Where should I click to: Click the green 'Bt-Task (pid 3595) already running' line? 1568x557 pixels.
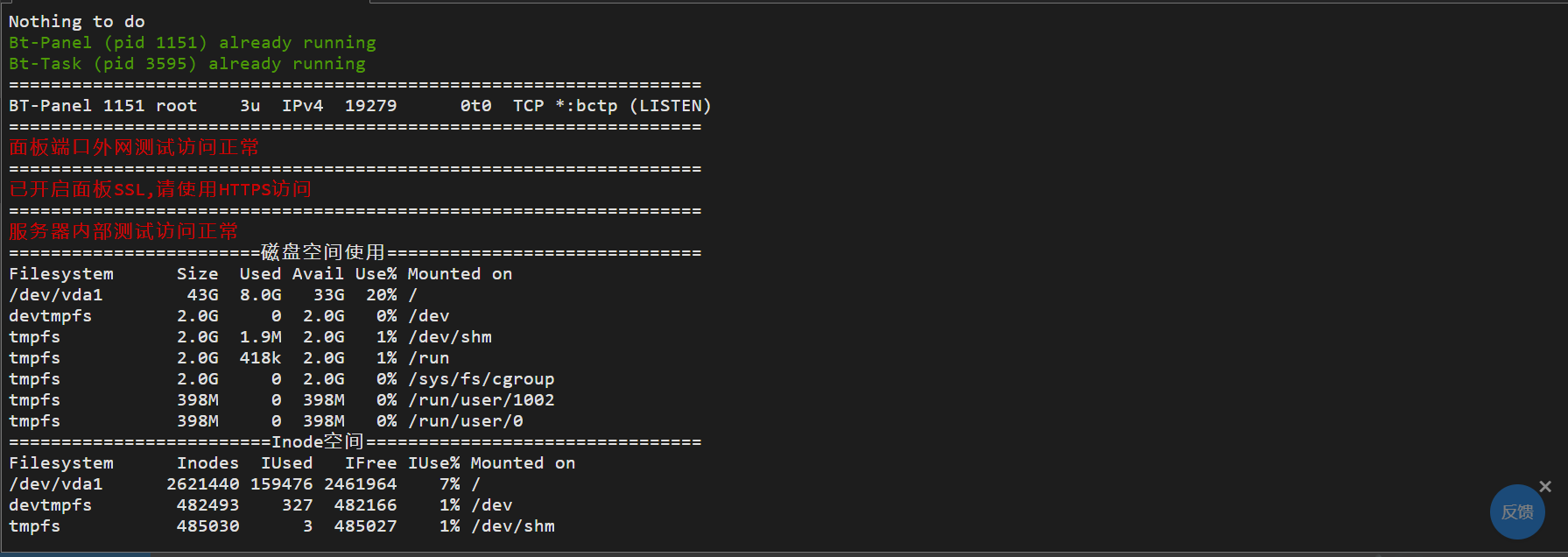click(187, 64)
